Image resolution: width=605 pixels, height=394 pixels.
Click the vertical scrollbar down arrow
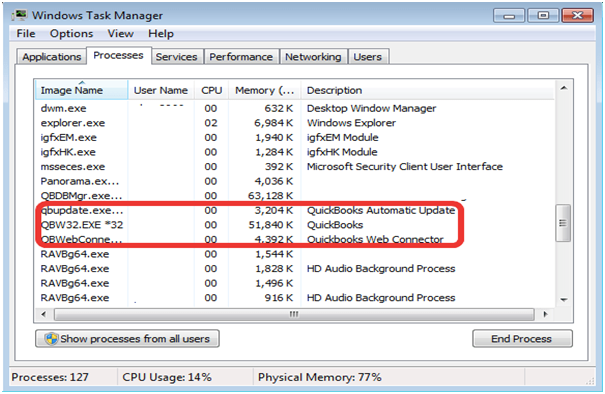(x=564, y=299)
